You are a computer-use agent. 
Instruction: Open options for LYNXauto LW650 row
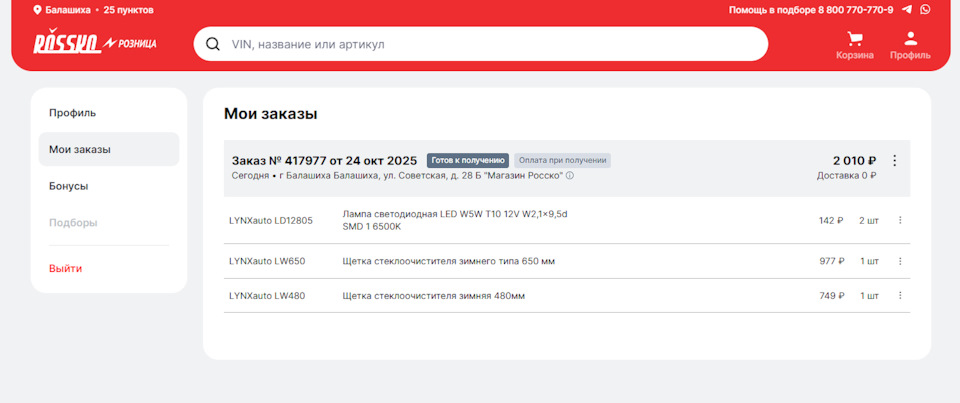[x=899, y=261]
